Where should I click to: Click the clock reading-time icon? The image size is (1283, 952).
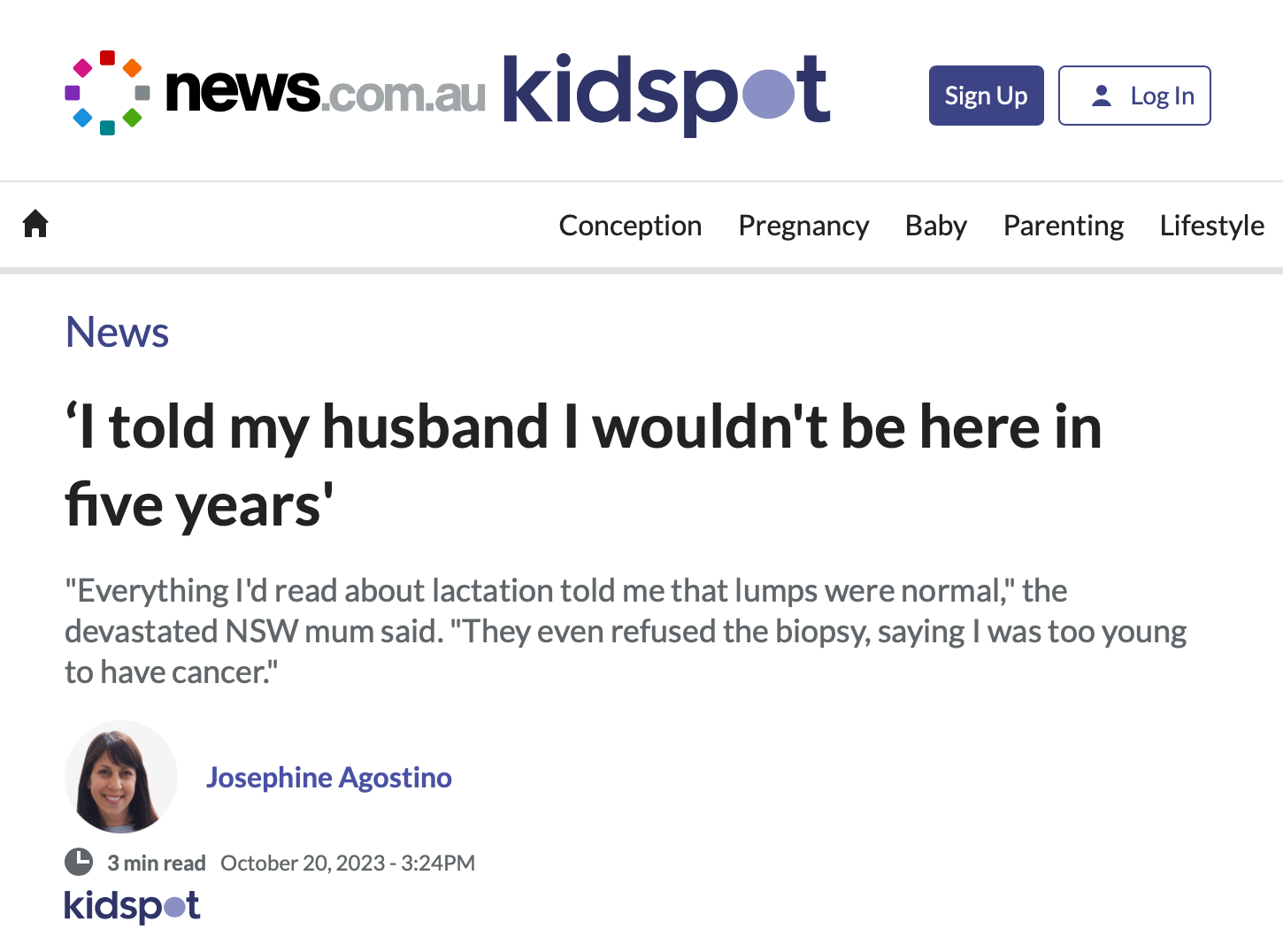(79, 862)
